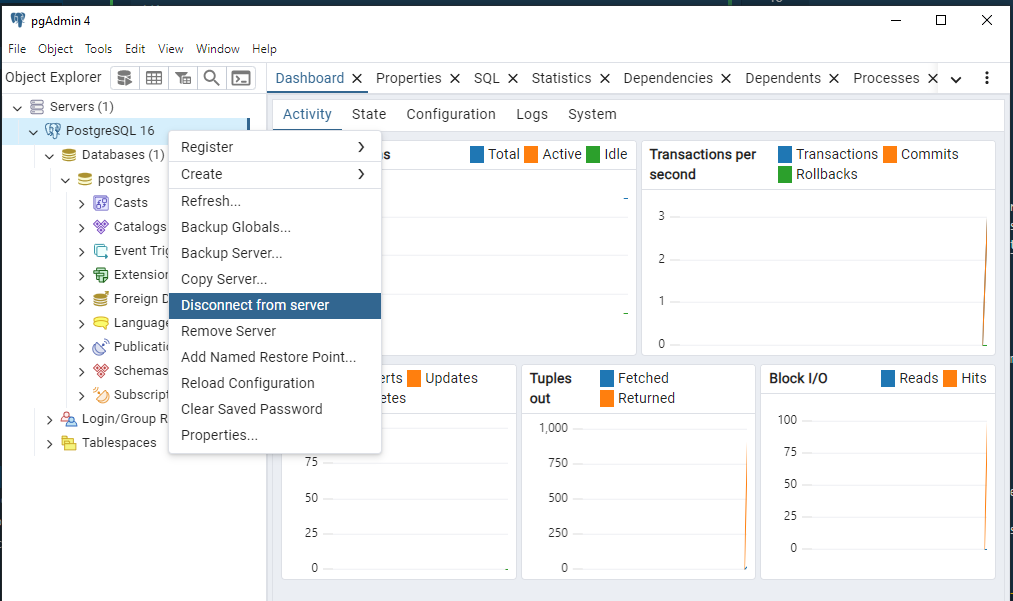This screenshot has height=601, width=1013.
Task: Select the postgres database tree item
Action: (123, 179)
